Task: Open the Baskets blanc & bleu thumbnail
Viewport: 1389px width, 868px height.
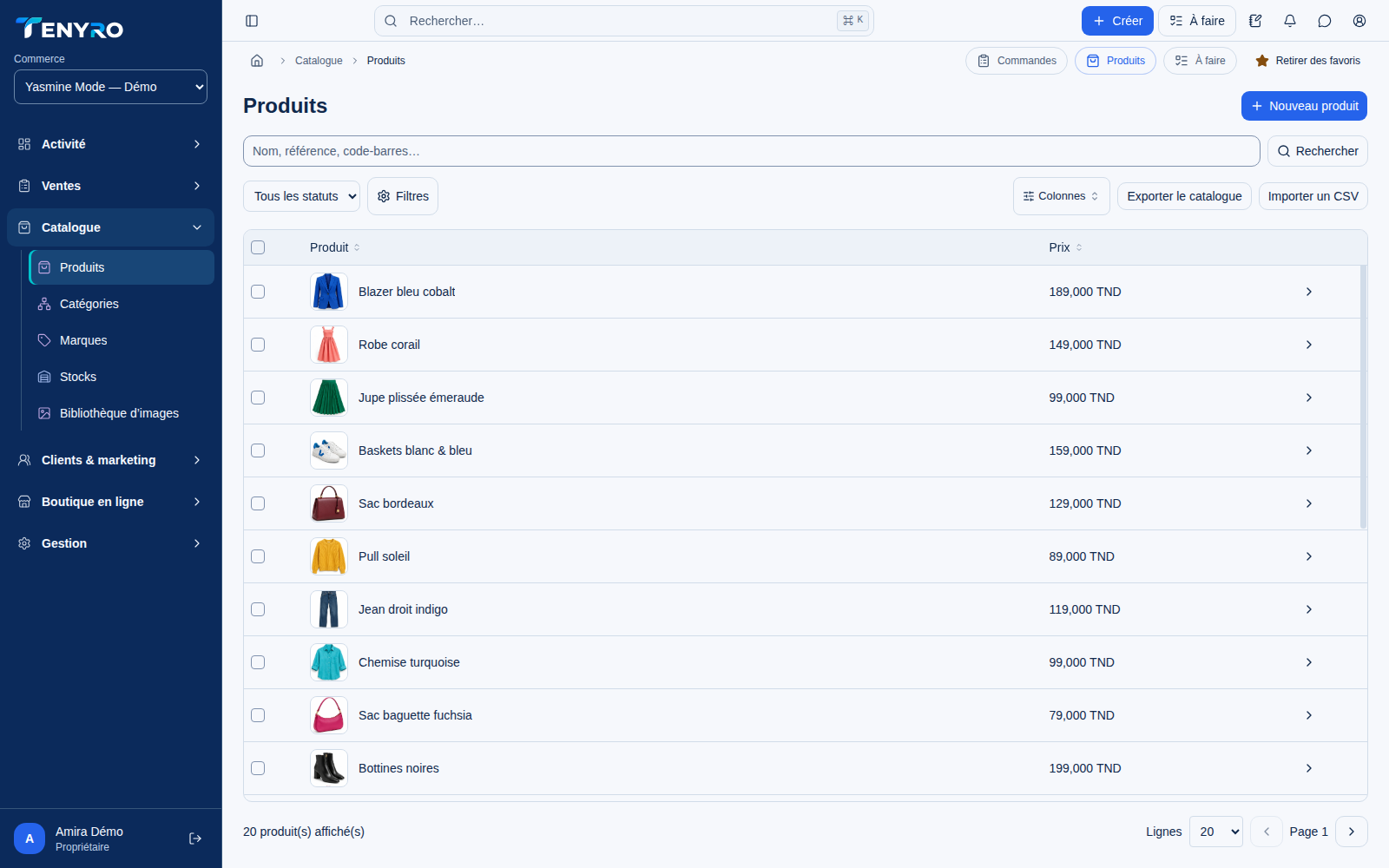Action: 329,450
